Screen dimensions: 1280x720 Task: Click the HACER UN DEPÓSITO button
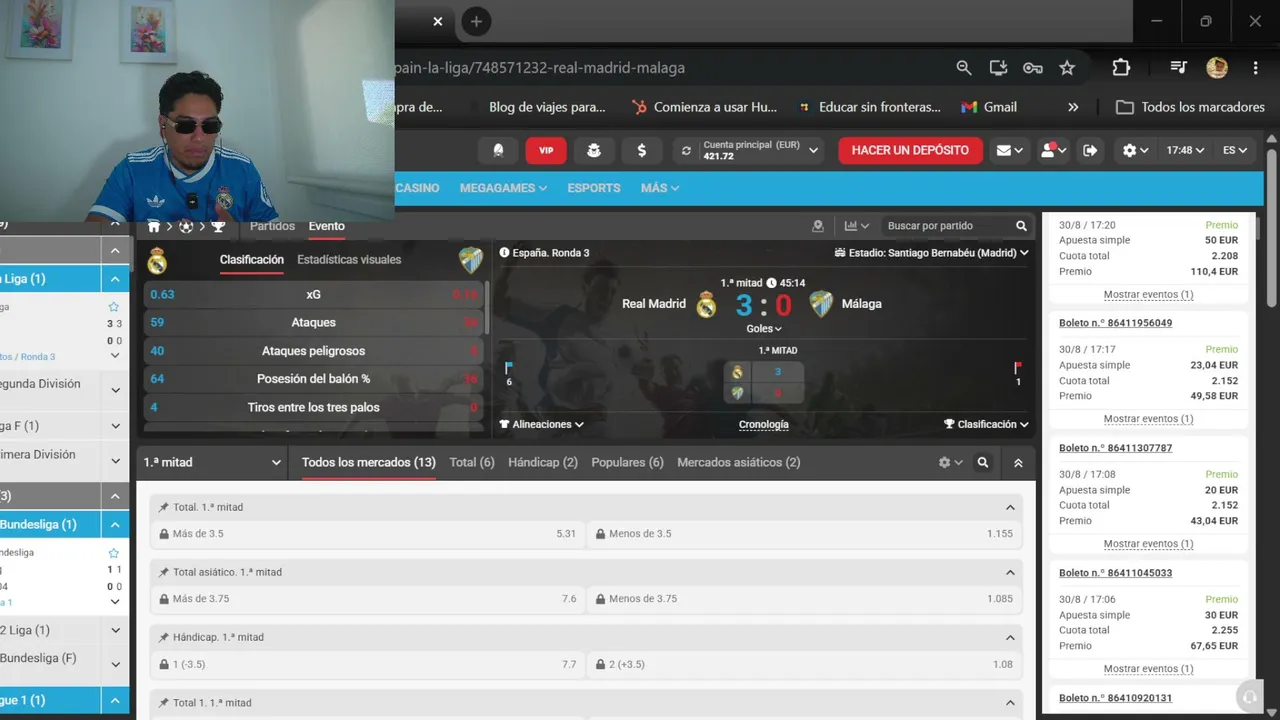(910, 150)
